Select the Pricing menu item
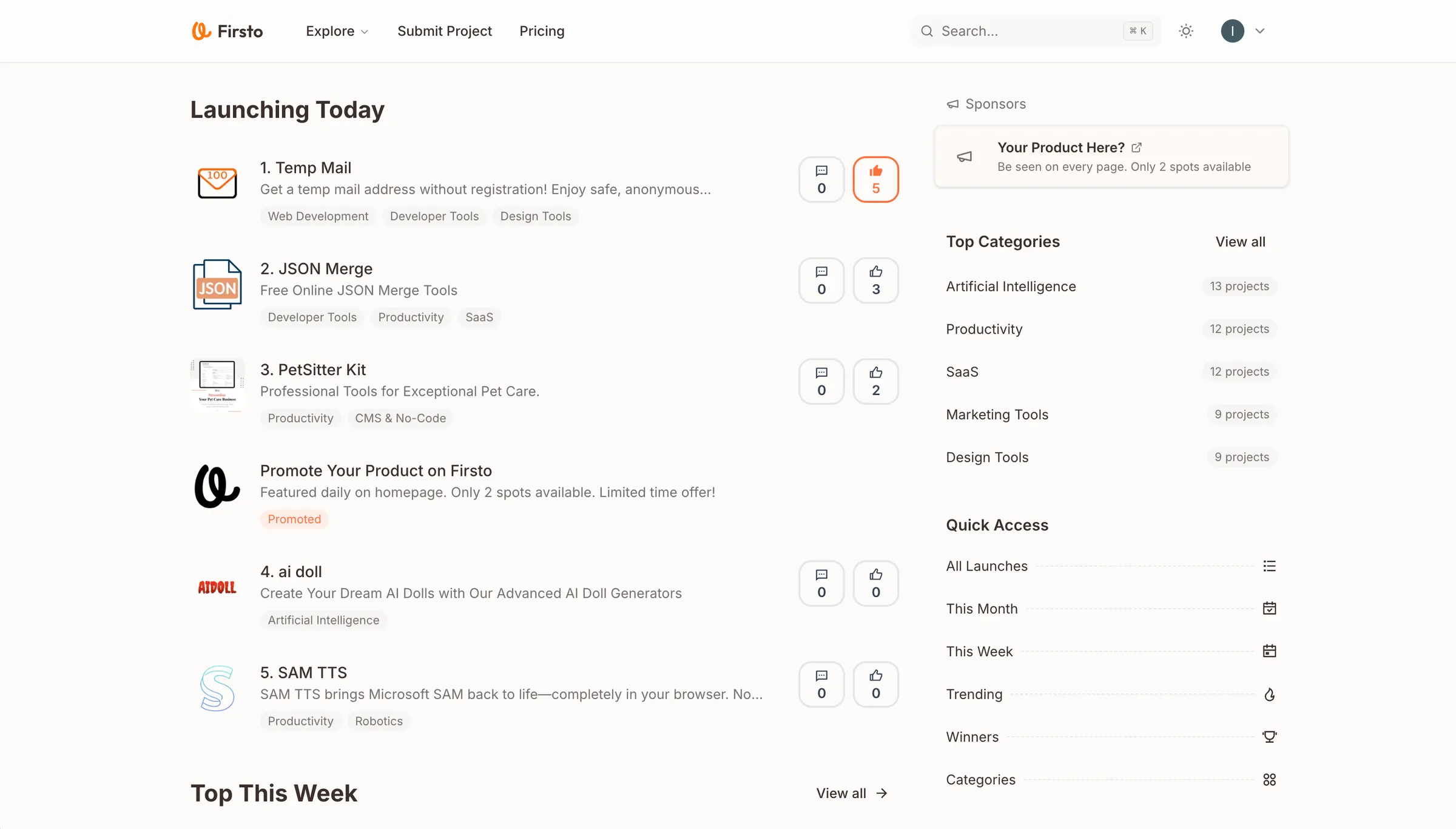This screenshot has height=829, width=1456. [x=542, y=31]
